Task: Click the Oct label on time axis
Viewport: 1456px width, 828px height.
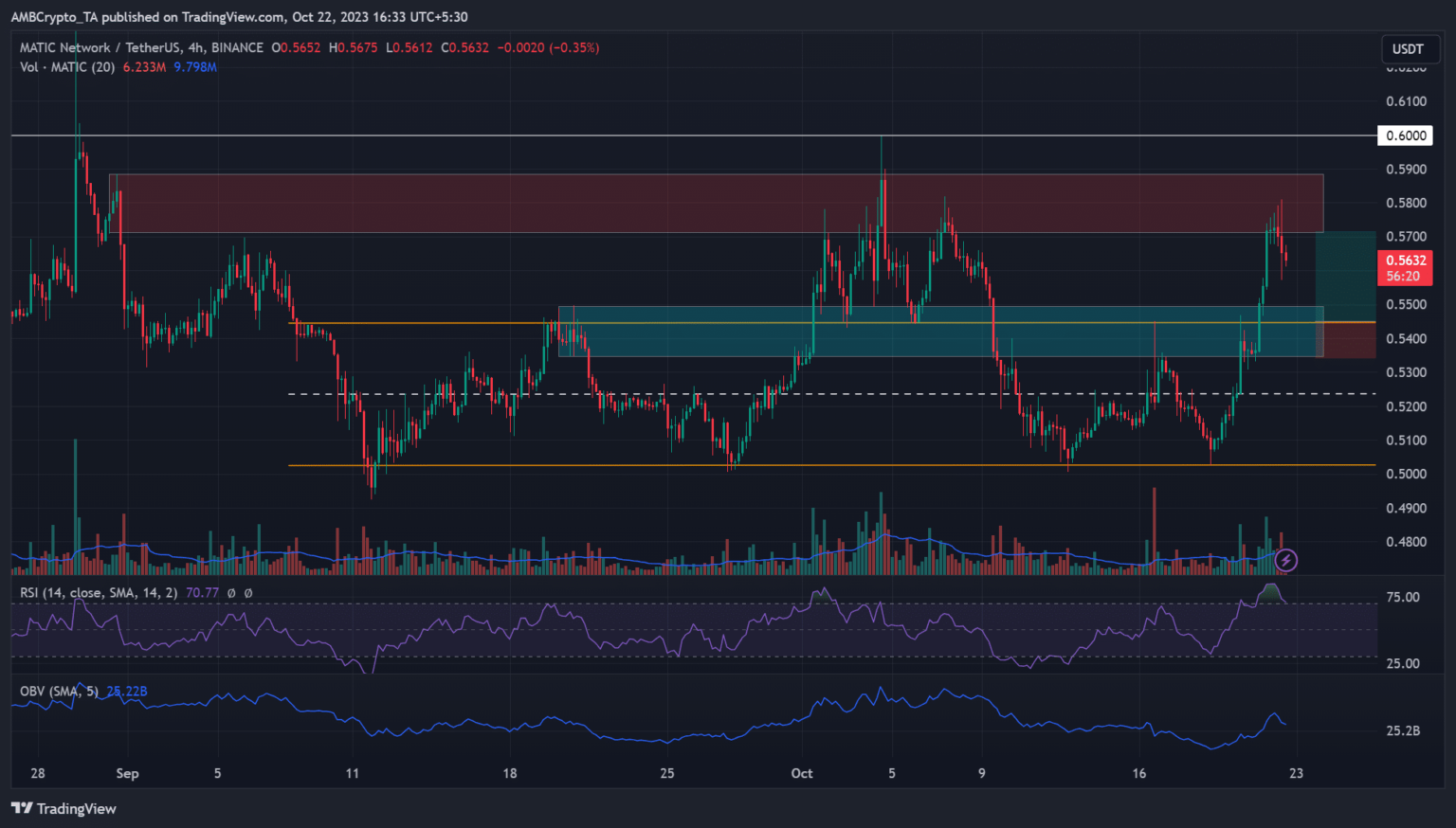Action: (802, 773)
